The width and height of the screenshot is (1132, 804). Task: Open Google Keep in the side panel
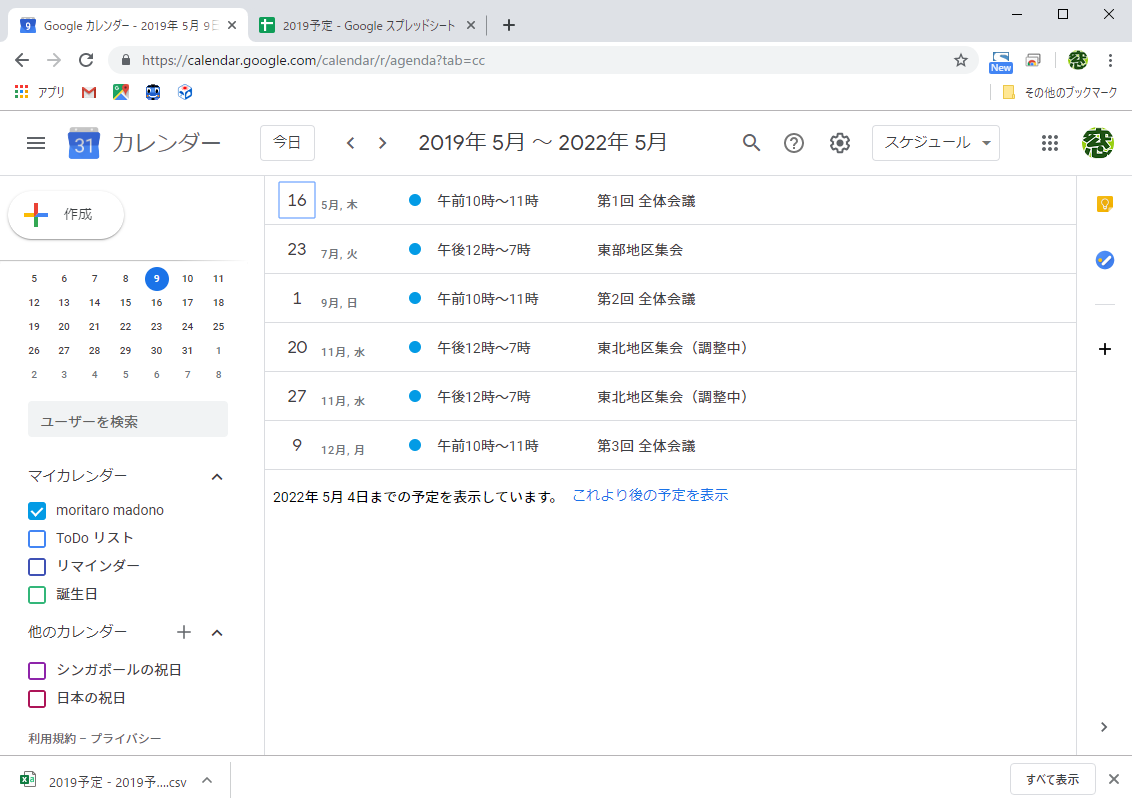(x=1104, y=203)
